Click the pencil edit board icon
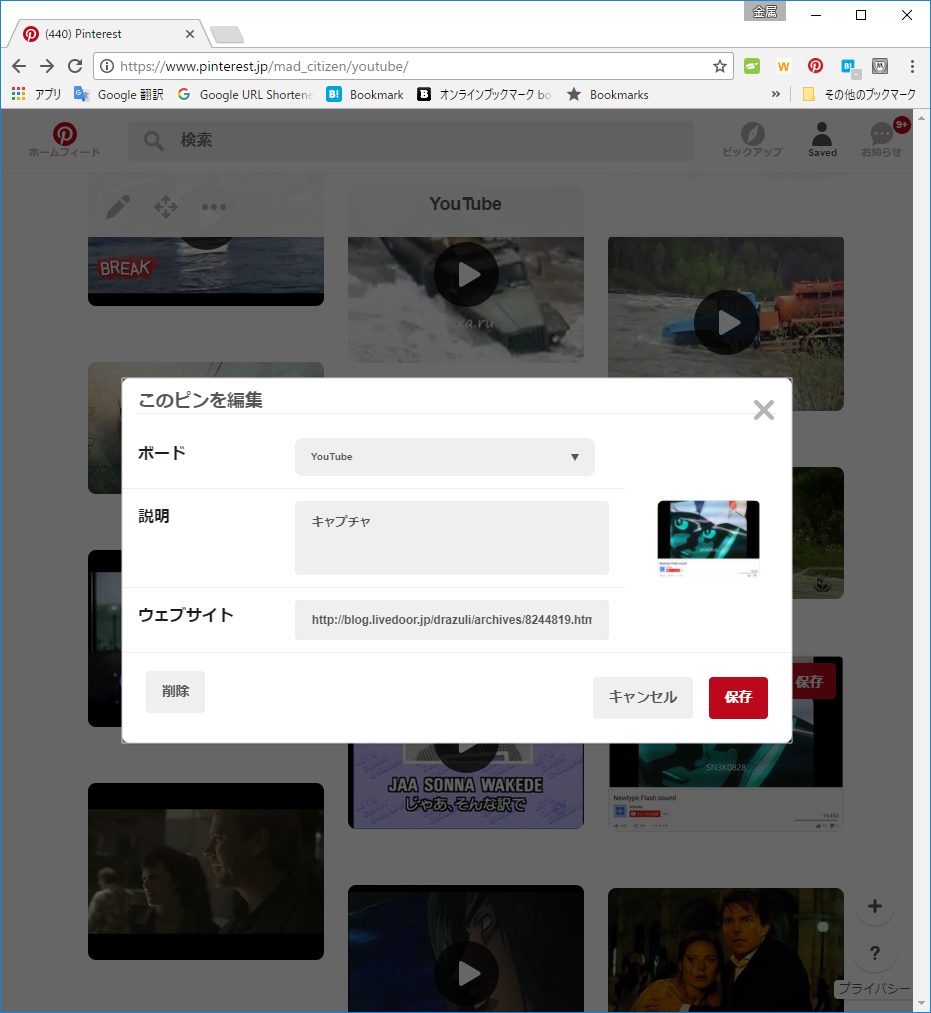931x1013 pixels. 118,207
